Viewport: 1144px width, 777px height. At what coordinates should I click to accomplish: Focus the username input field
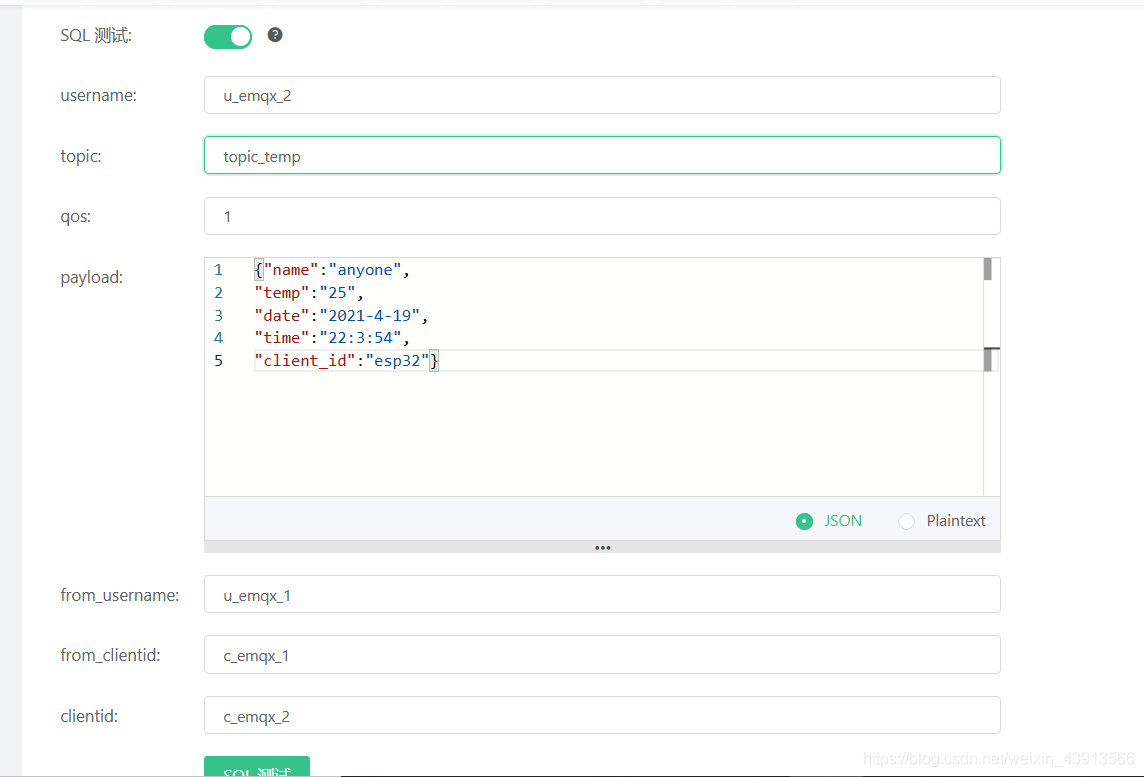coord(602,96)
